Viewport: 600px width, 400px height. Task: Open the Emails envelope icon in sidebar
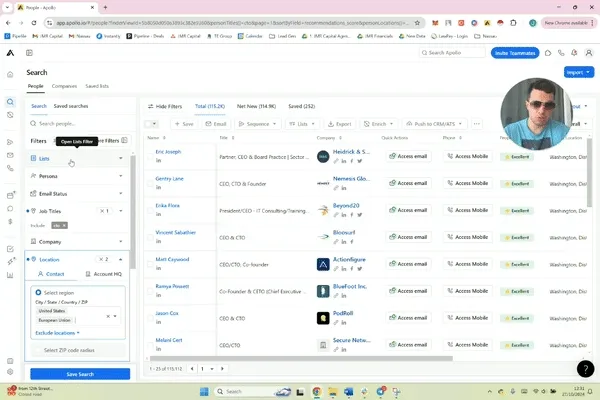point(10,155)
